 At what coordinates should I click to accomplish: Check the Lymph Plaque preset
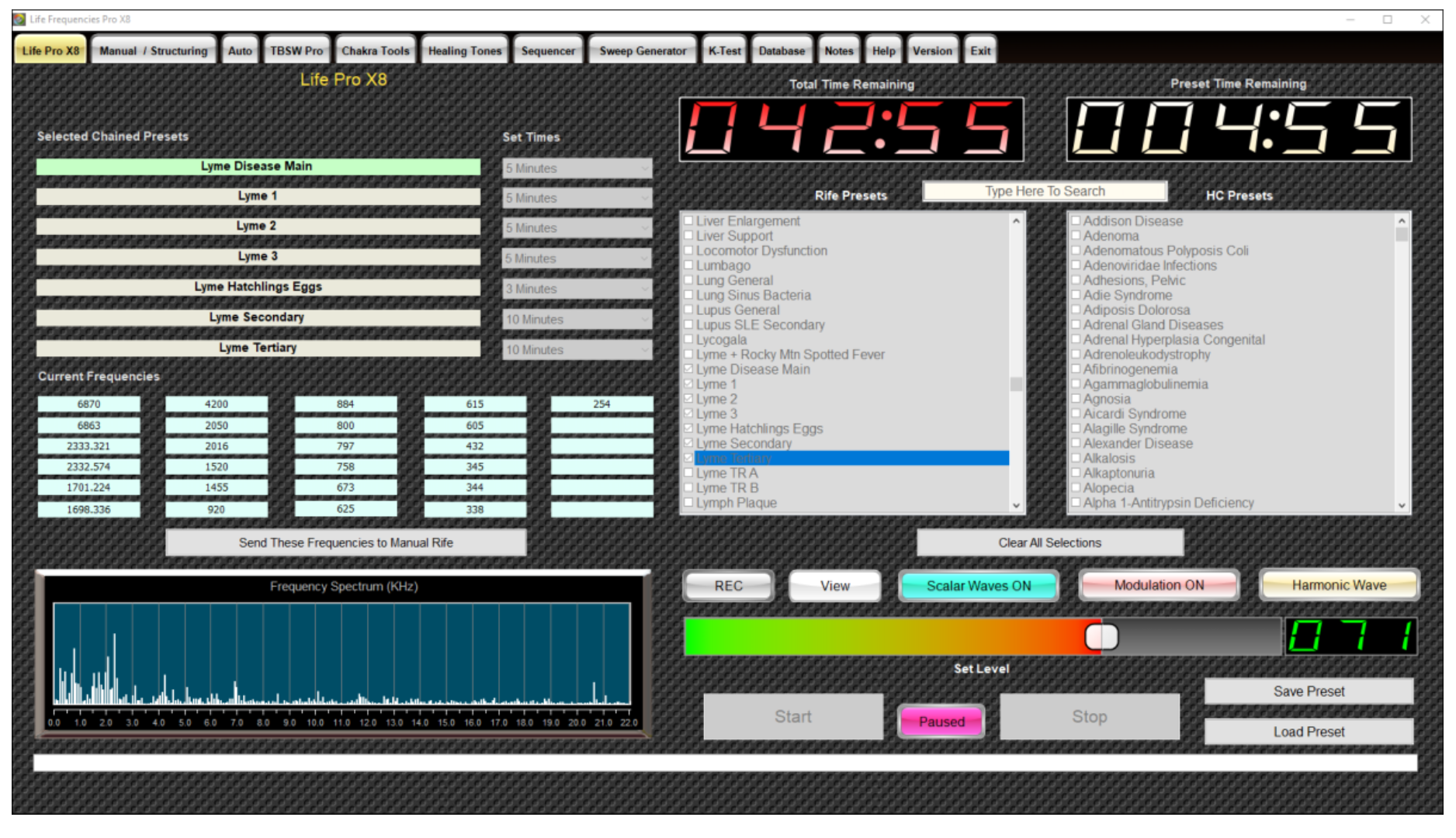pyautogui.click(x=688, y=502)
